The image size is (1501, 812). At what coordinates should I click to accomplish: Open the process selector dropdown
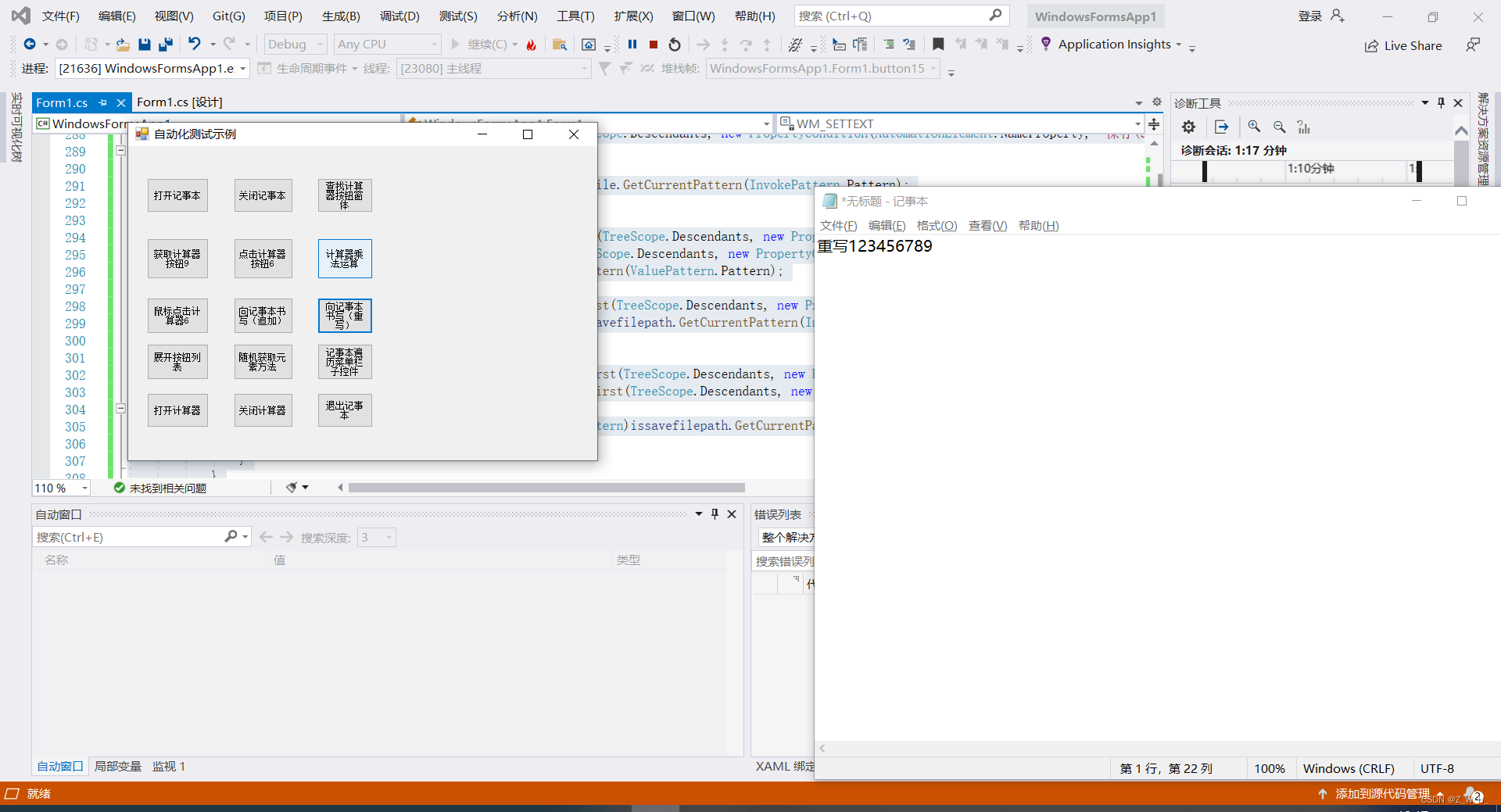153,69
